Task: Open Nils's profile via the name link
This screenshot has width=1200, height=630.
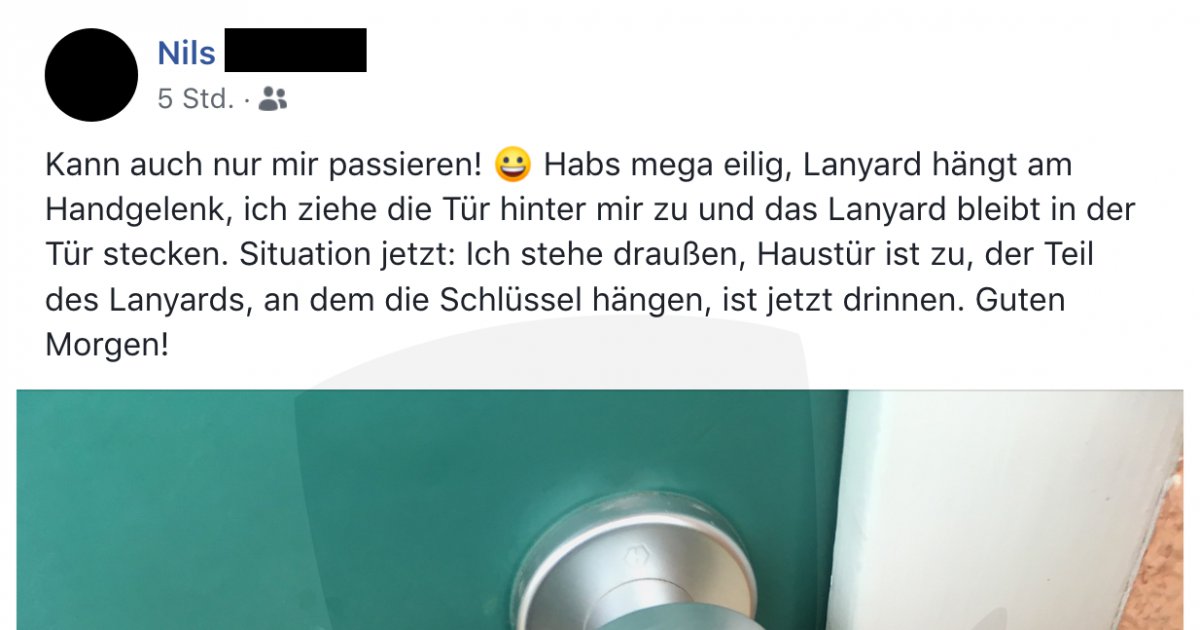Action: pyautogui.click(x=187, y=53)
